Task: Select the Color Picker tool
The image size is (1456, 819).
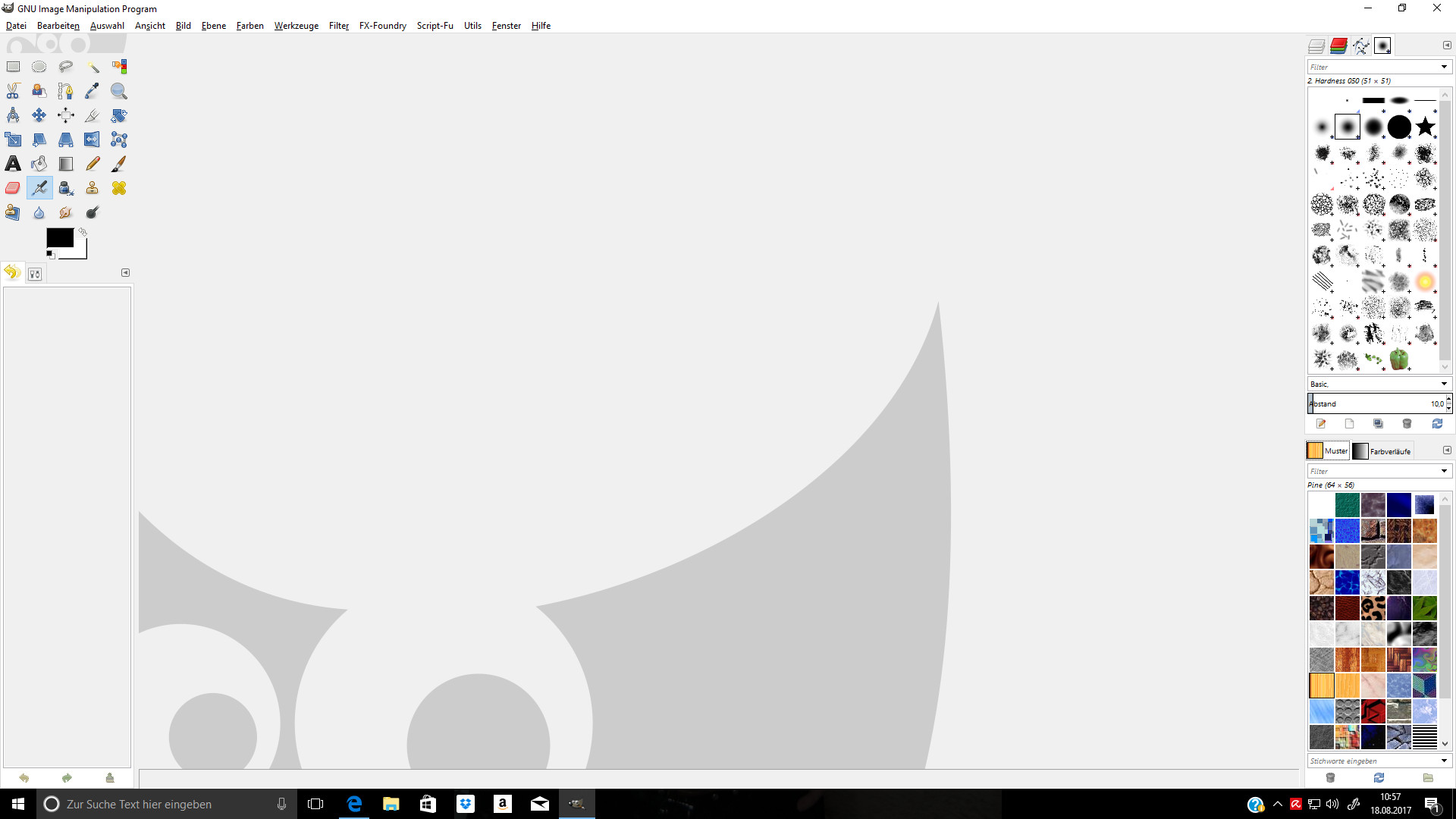Action: coord(93,91)
